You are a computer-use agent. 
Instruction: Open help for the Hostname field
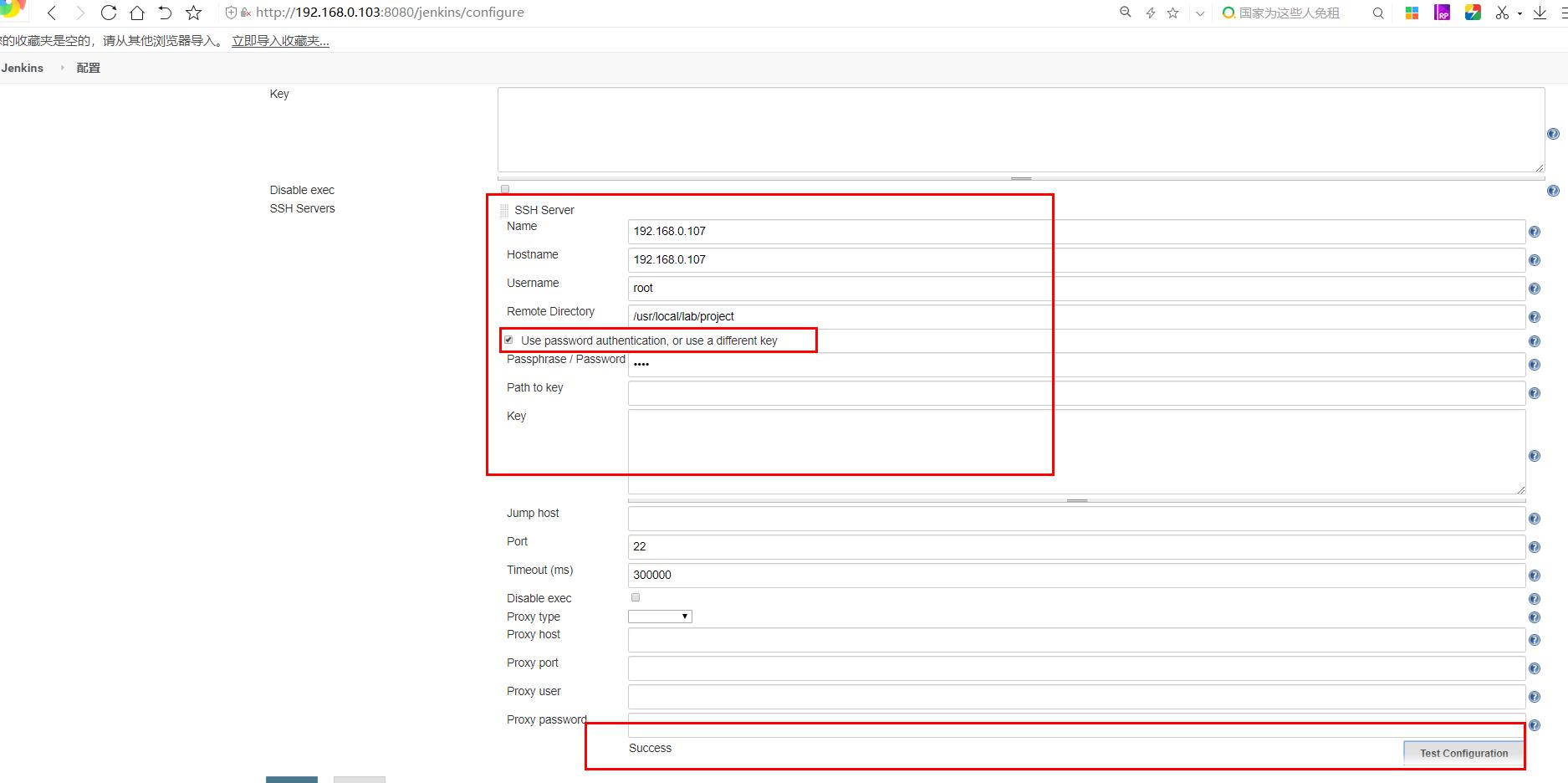1535,260
